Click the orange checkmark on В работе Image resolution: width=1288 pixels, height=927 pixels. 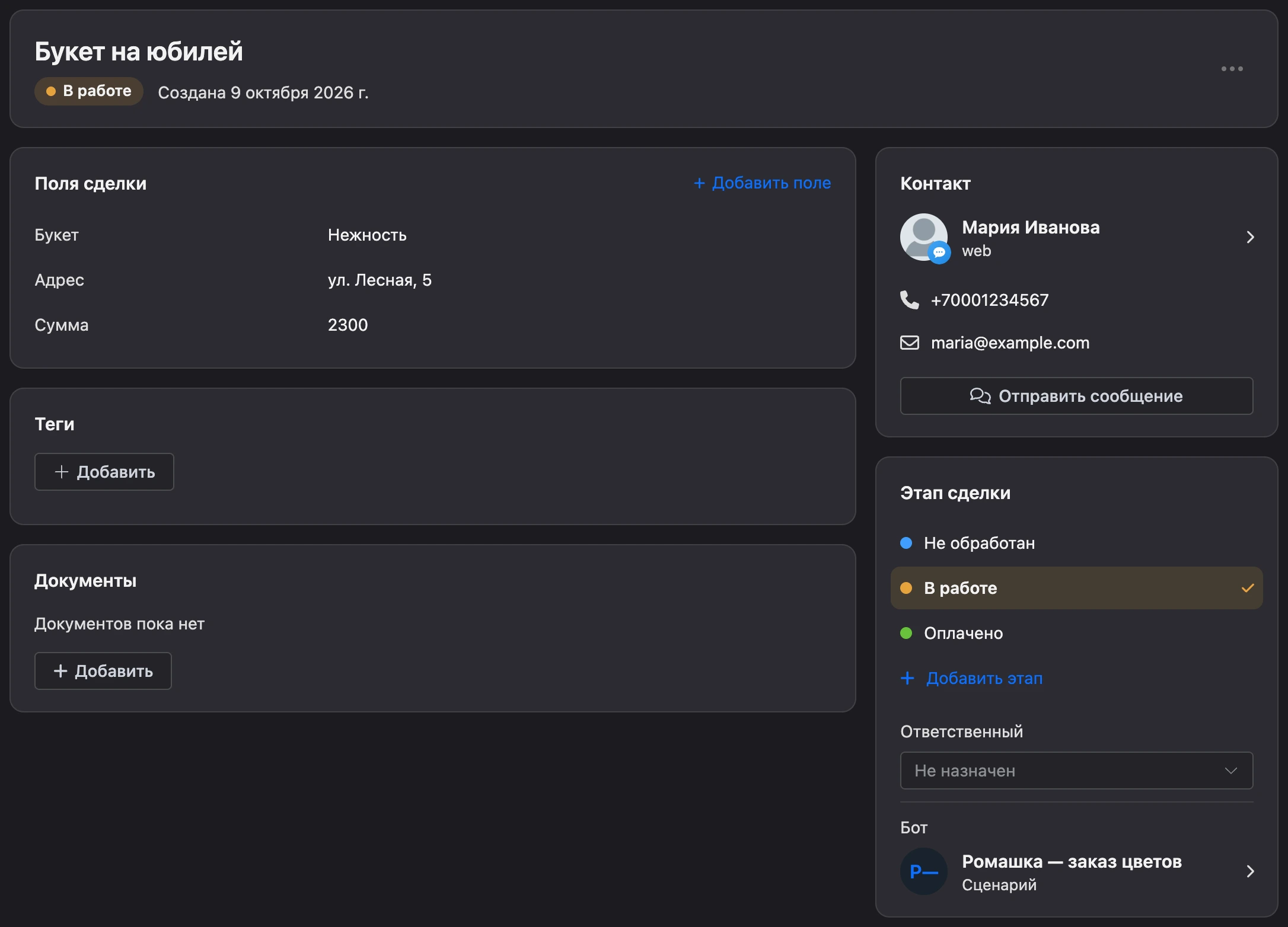click(x=1248, y=588)
